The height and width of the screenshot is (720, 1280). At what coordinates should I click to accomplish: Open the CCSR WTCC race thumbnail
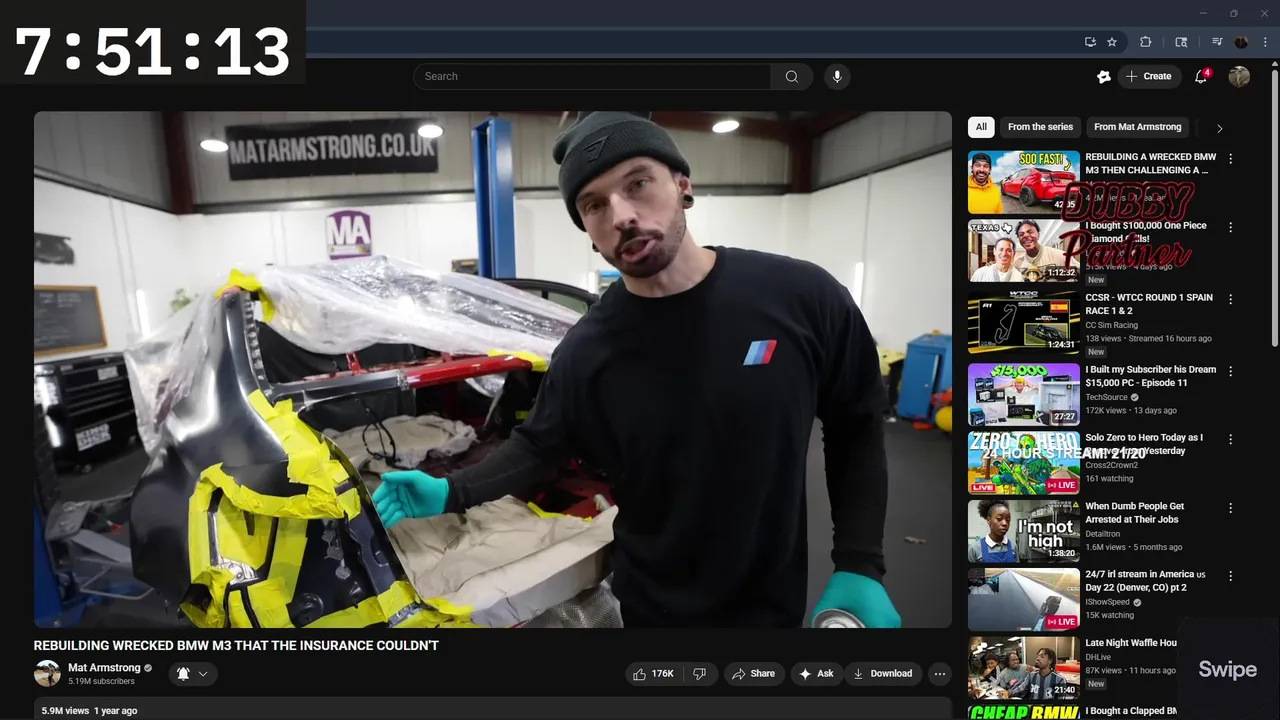tap(1024, 322)
